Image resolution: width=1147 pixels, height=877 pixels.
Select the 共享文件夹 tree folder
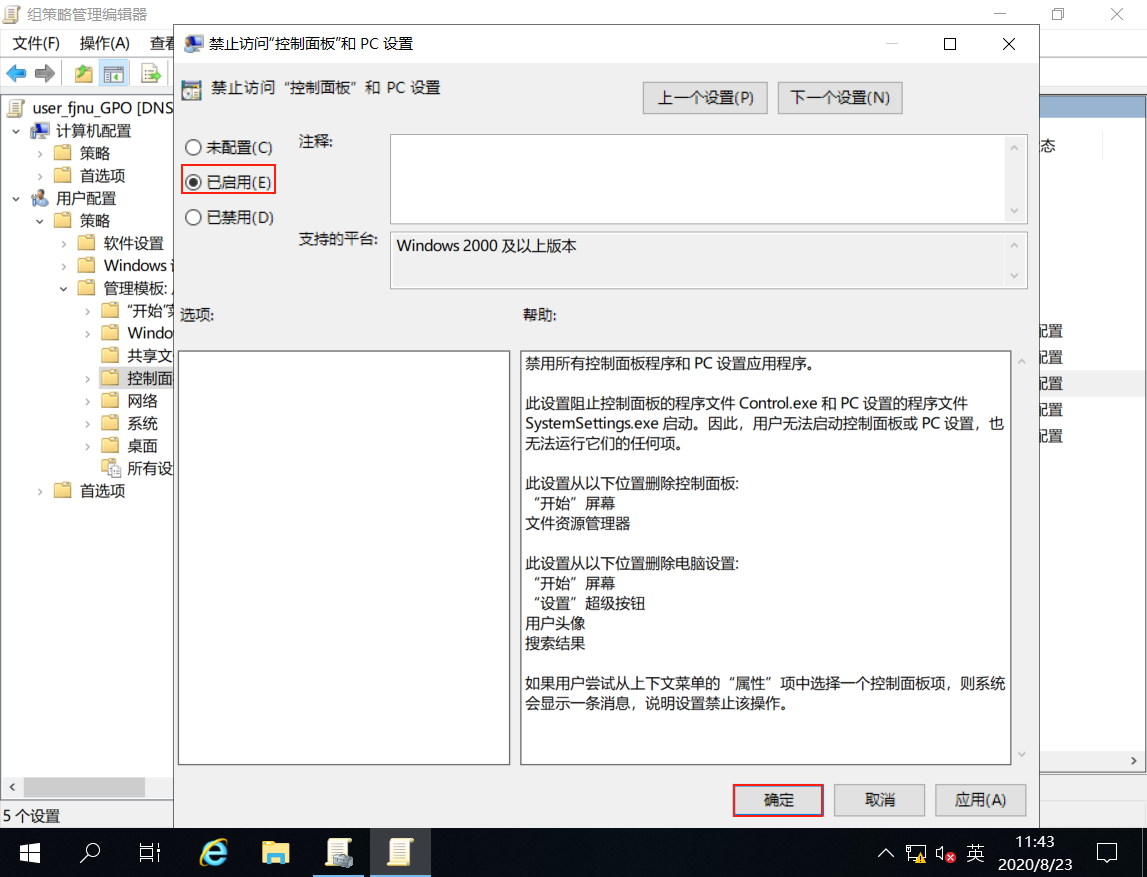click(x=138, y=355)
